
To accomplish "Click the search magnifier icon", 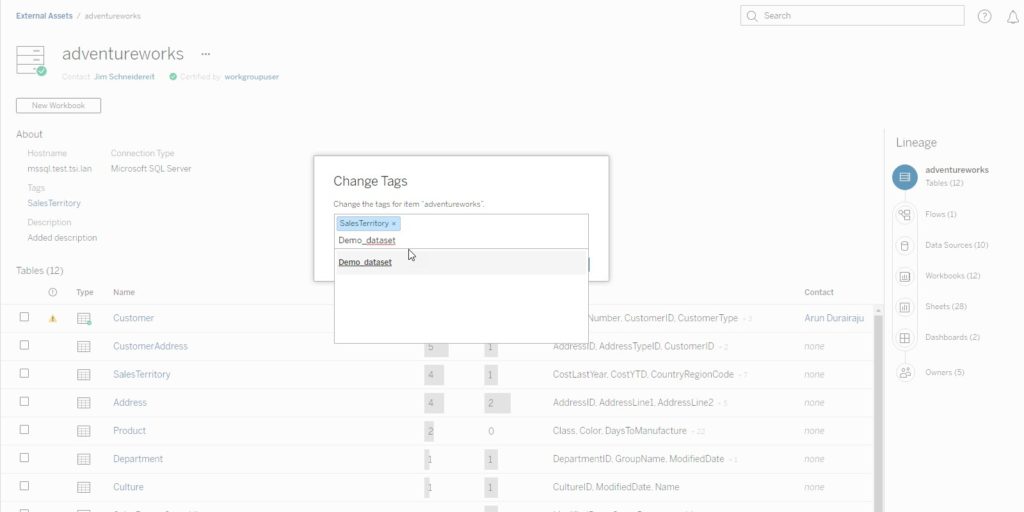I will pos(752,16).
